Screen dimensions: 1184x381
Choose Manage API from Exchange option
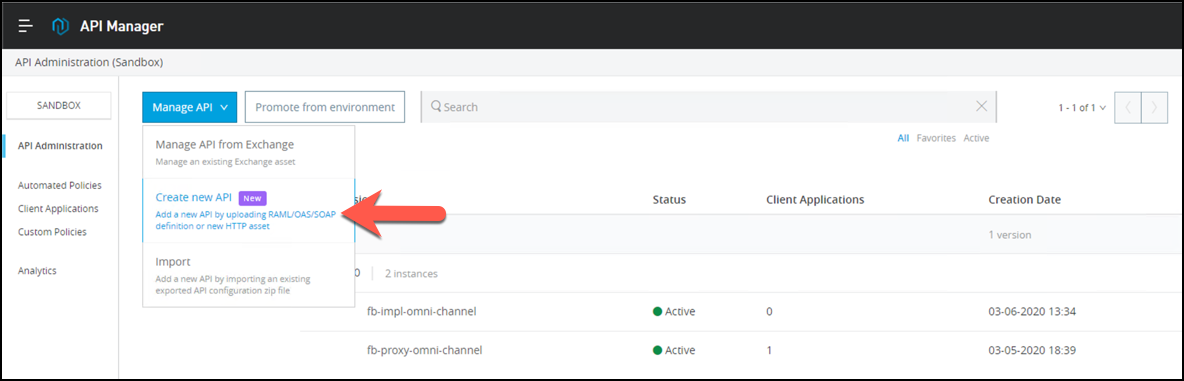pyautogui.click(x=248, y=152)
